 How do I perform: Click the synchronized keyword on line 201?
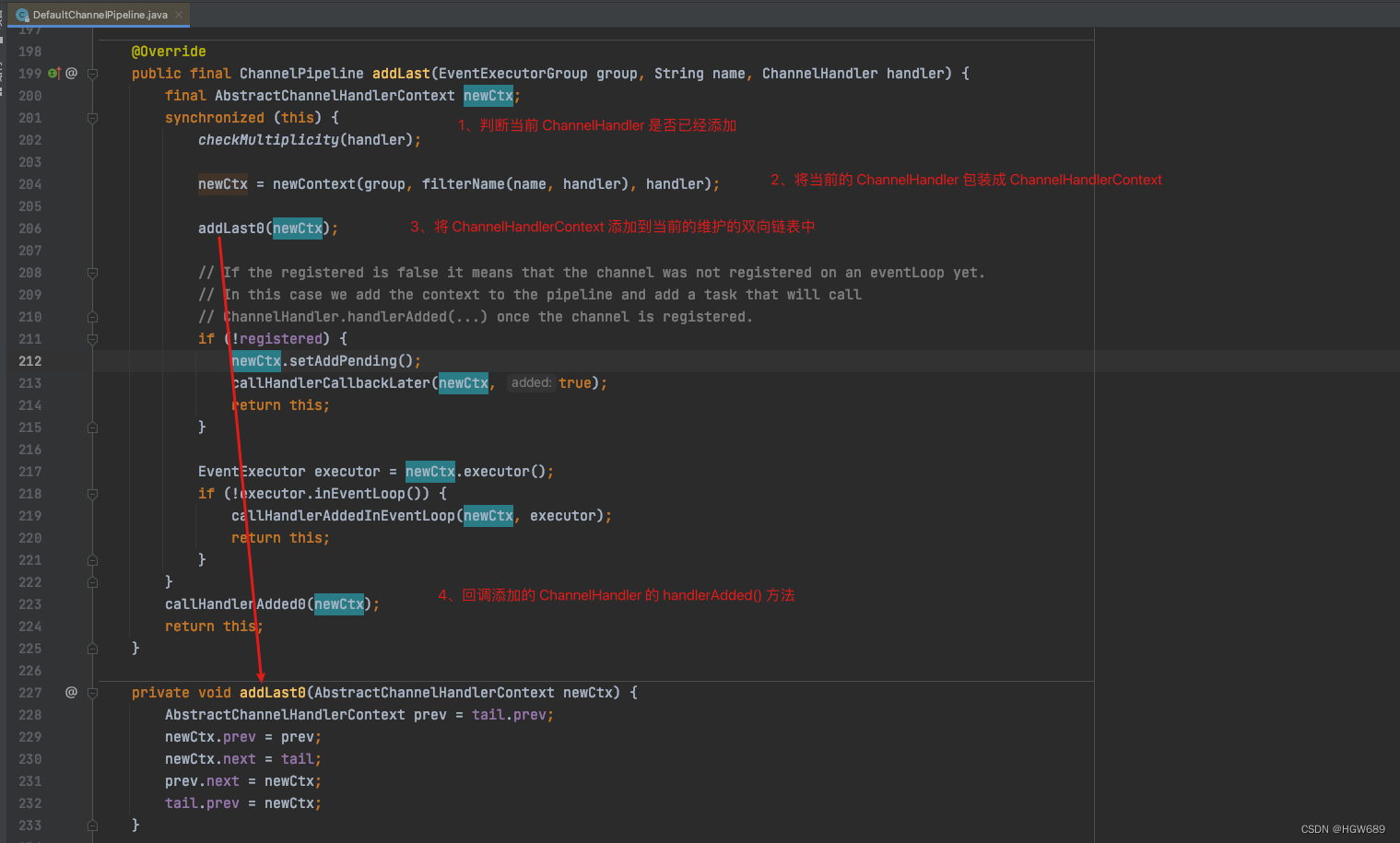tap(215, 118)
